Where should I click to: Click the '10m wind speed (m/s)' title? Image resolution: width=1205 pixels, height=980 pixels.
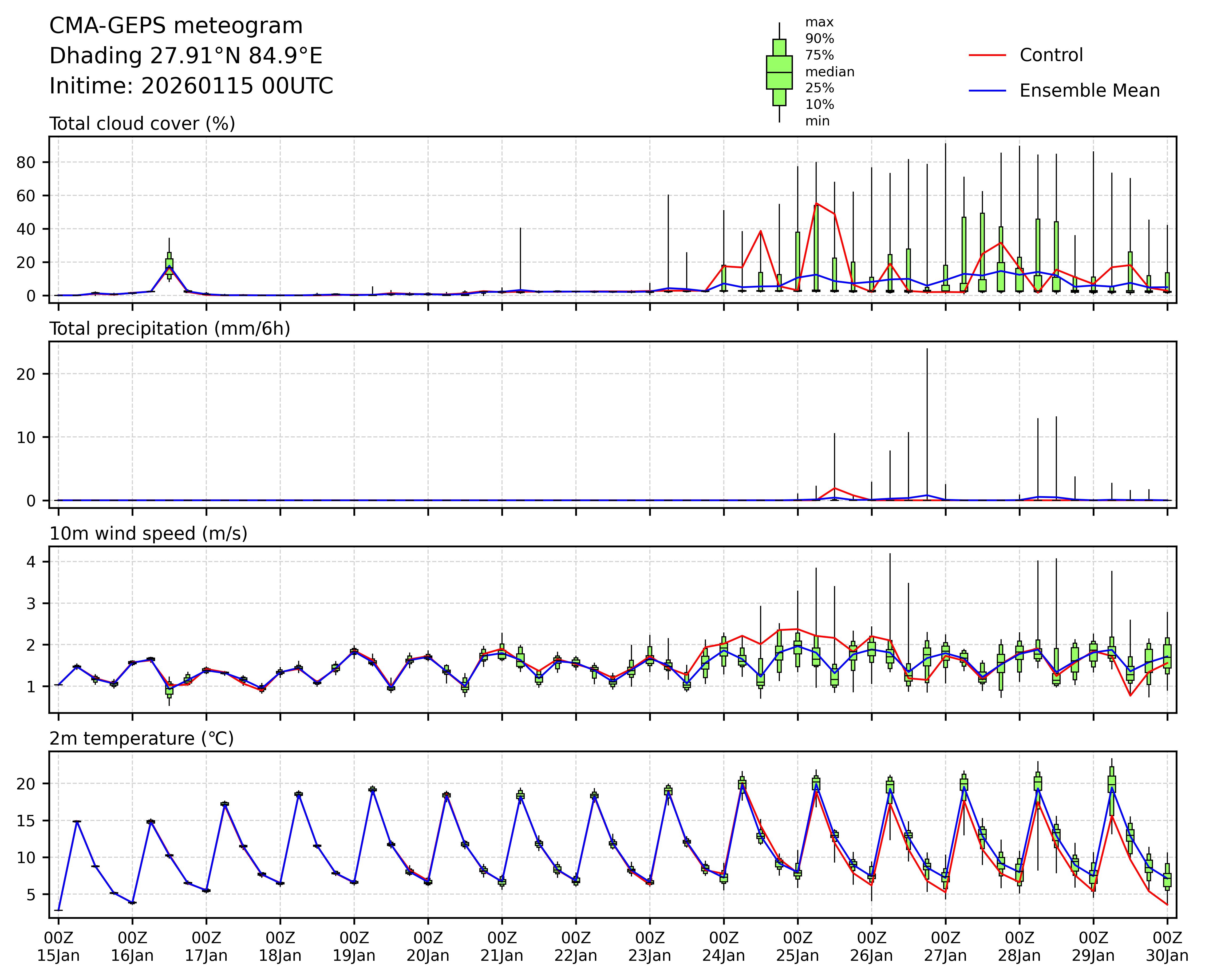[148, 534]
